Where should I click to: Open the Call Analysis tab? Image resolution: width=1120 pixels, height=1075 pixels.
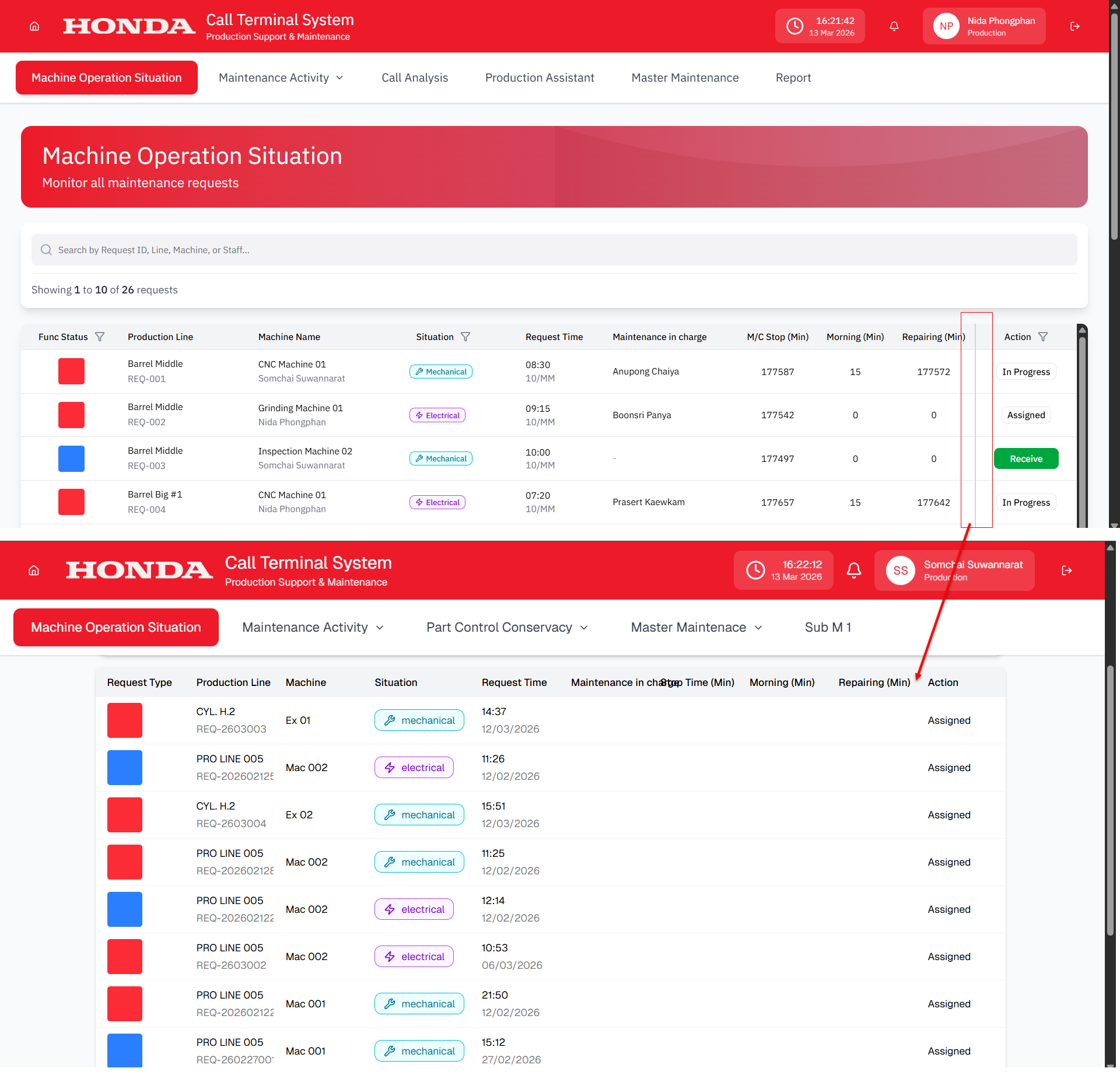click(414, 78)
